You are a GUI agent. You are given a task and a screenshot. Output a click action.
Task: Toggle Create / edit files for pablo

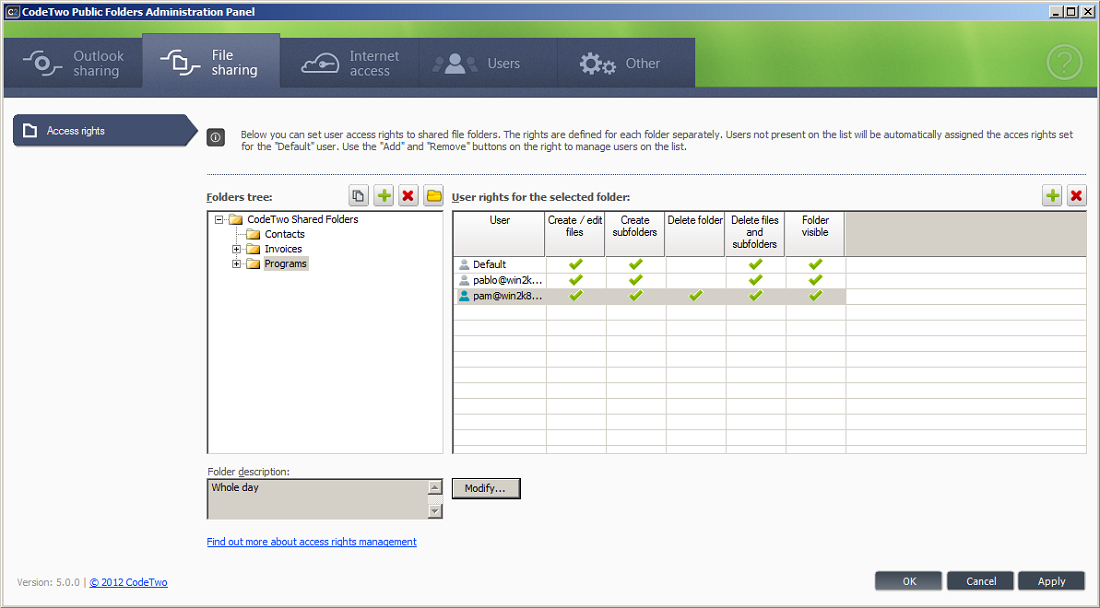(576, 280)
